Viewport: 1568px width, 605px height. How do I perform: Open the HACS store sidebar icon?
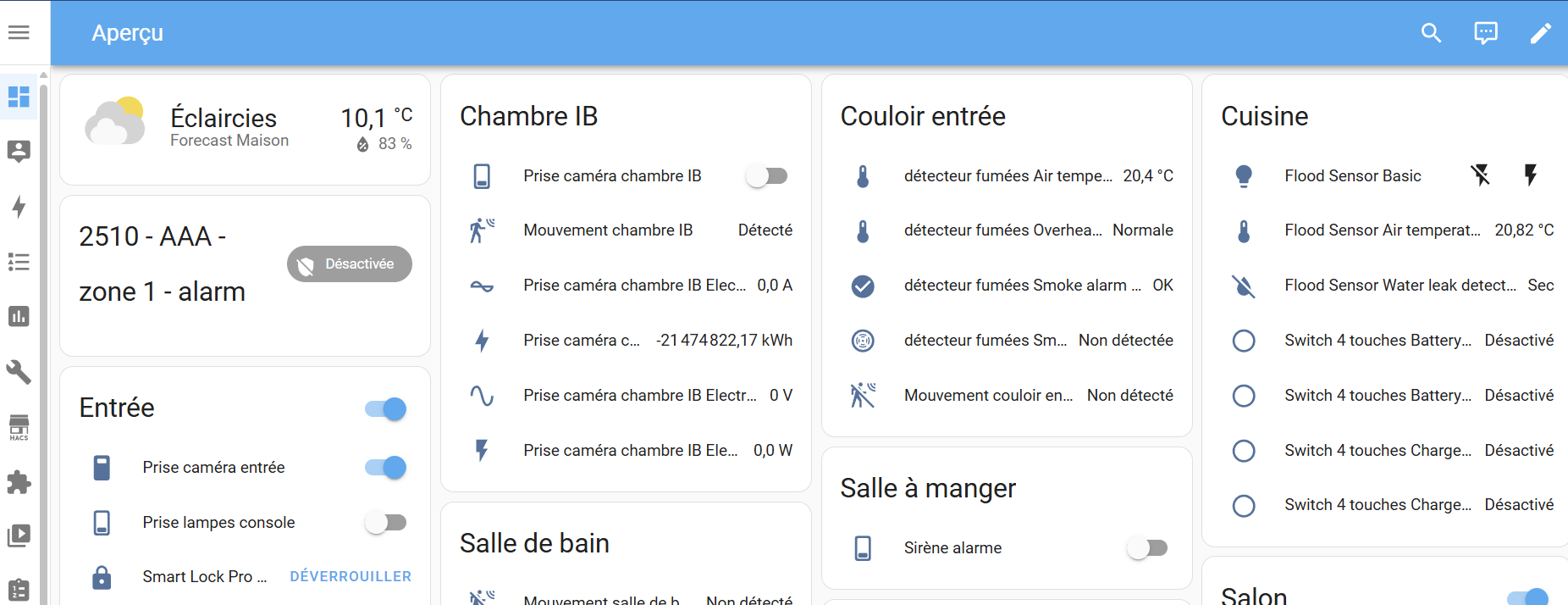click(19, 427)
